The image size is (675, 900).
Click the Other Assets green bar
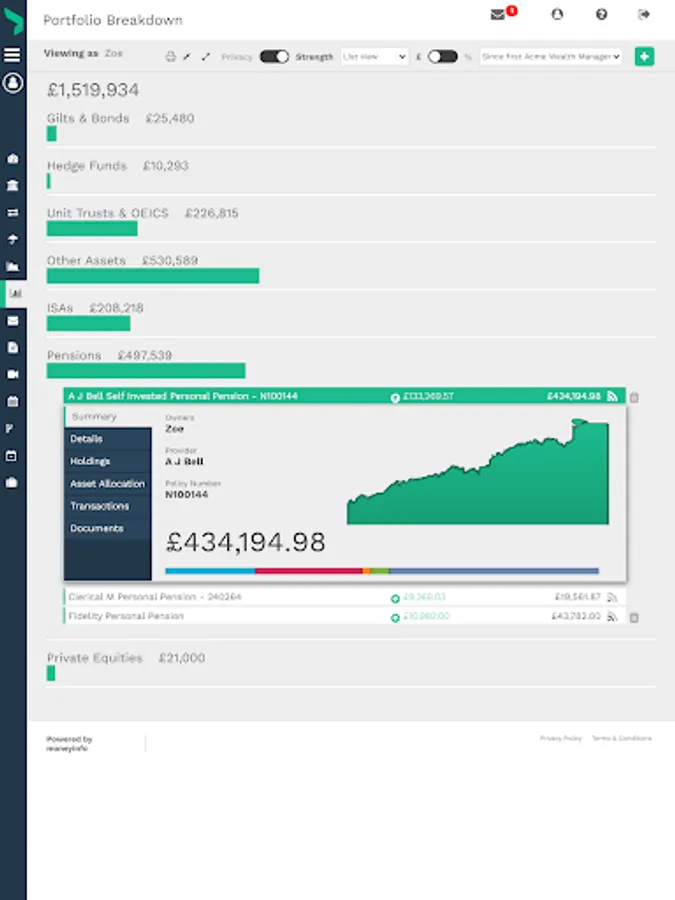click(x=153, y=276)
